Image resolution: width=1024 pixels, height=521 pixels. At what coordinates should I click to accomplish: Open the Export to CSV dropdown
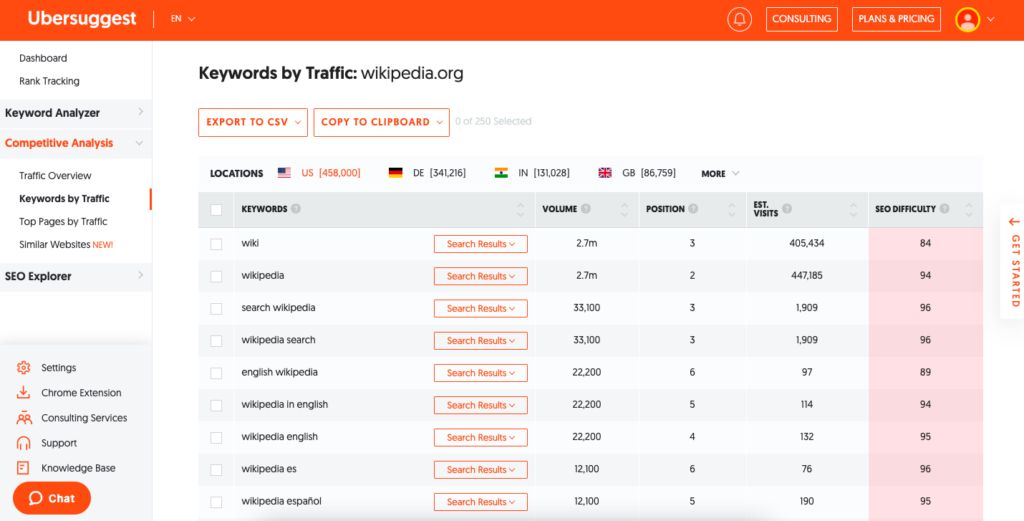point(253,122)
